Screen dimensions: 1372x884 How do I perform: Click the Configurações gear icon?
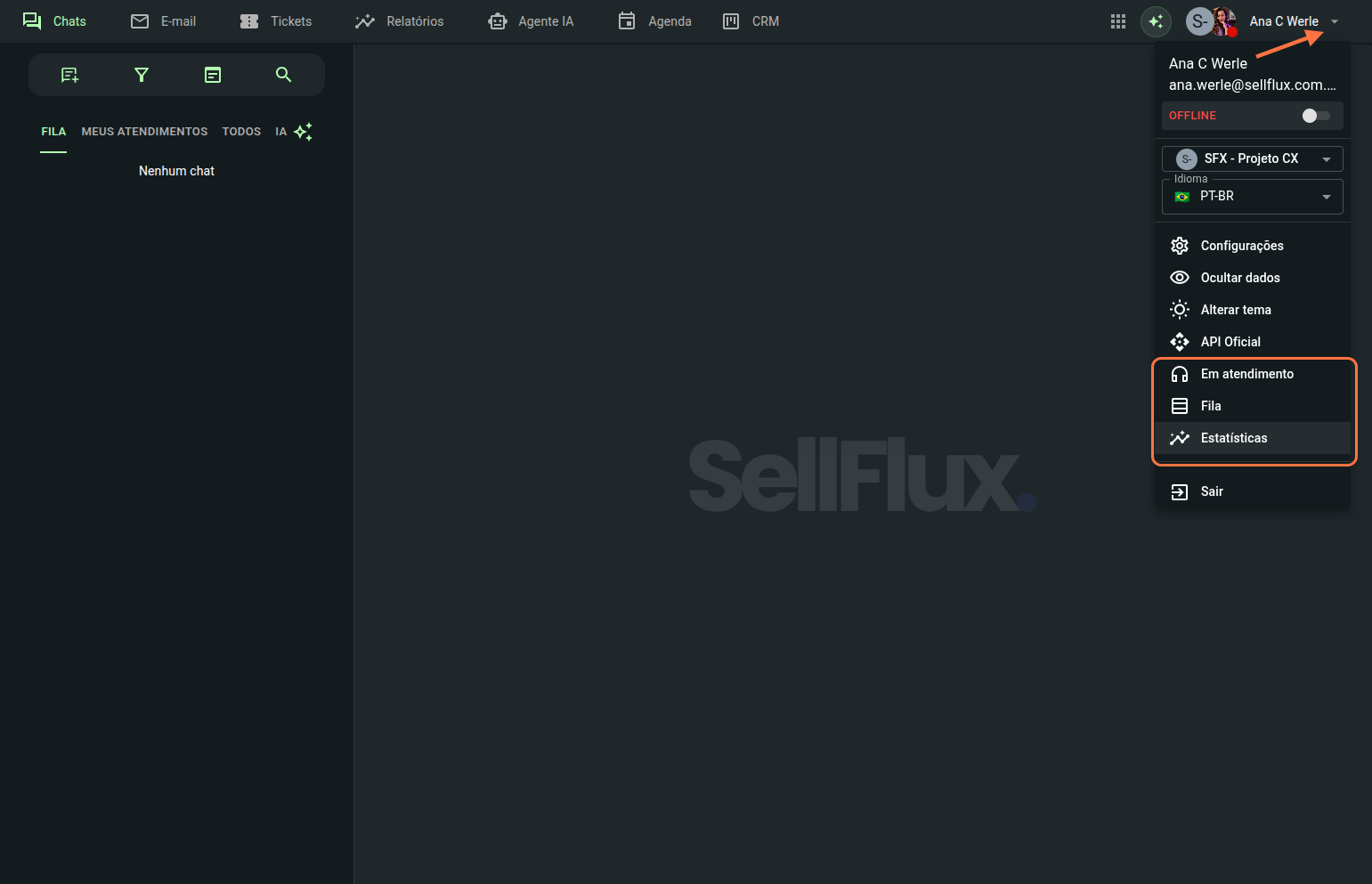(1180, 246)
